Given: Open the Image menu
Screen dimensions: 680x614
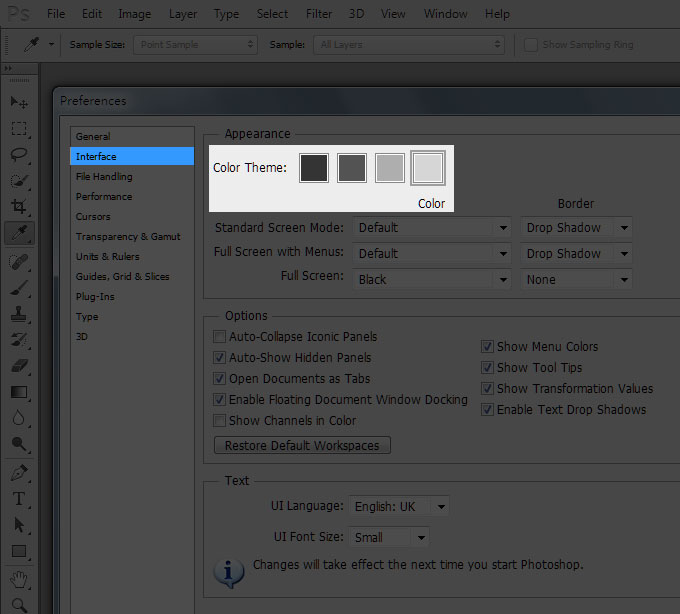Looking at the screenshot, I should point(134,14).
